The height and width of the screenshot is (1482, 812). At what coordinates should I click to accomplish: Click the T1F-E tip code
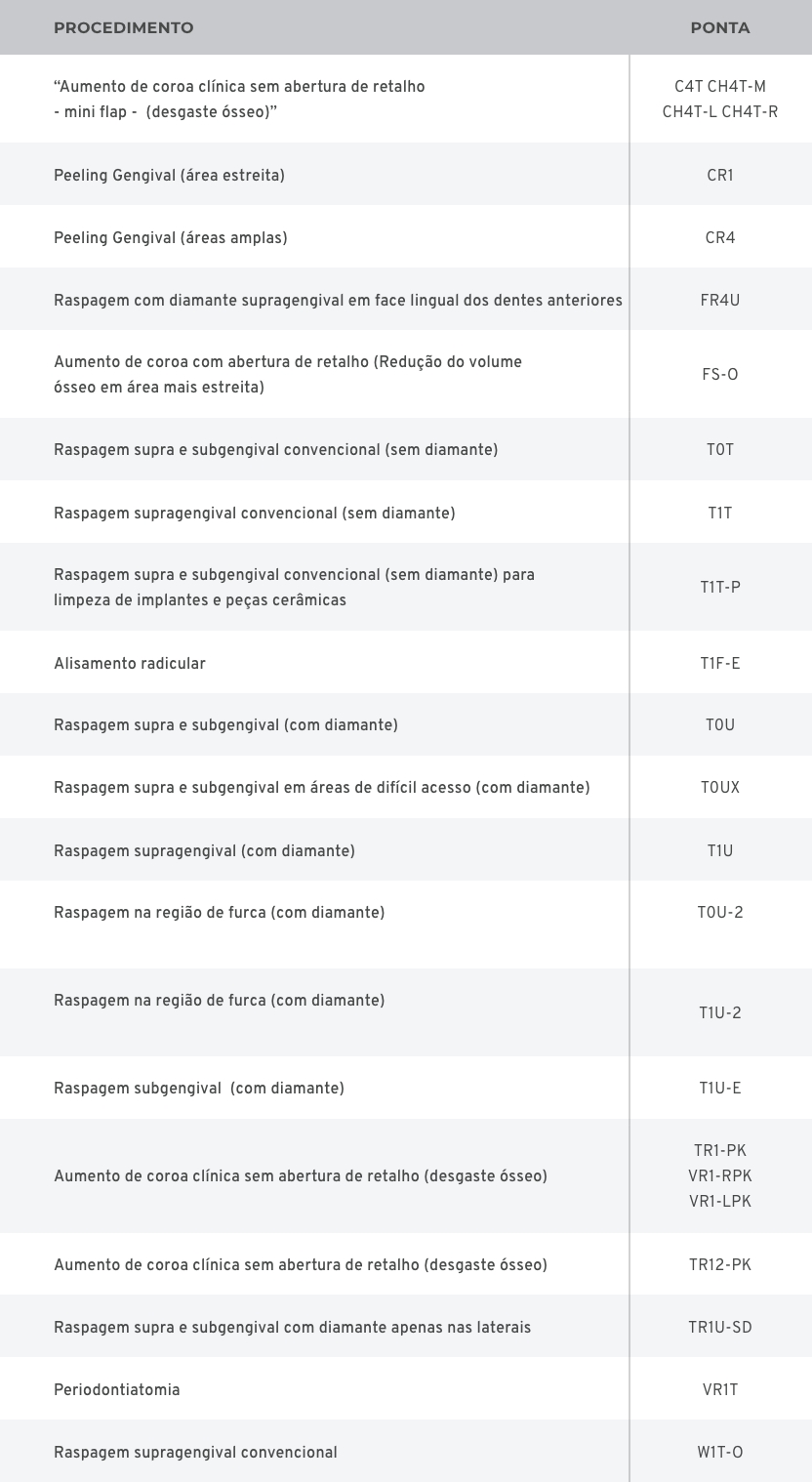click(720, 664)
